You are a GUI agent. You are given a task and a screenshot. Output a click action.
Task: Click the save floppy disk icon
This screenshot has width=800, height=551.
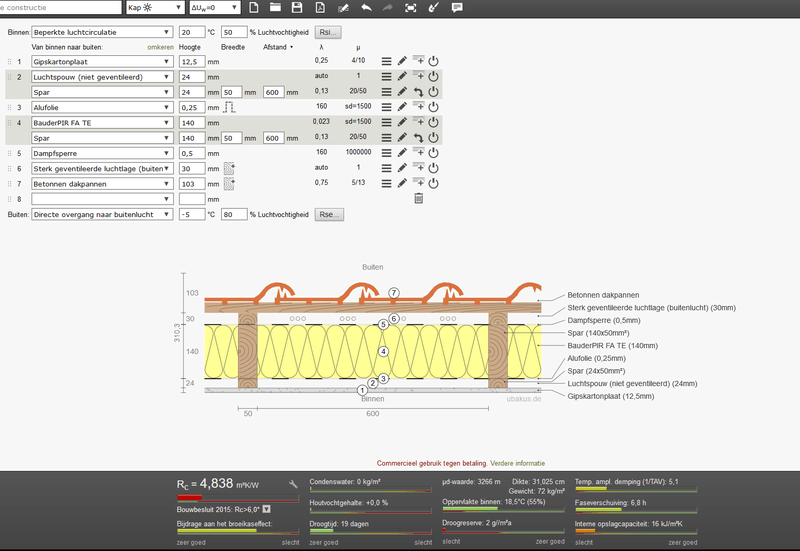pyautogui.click(x=296, y=7)
